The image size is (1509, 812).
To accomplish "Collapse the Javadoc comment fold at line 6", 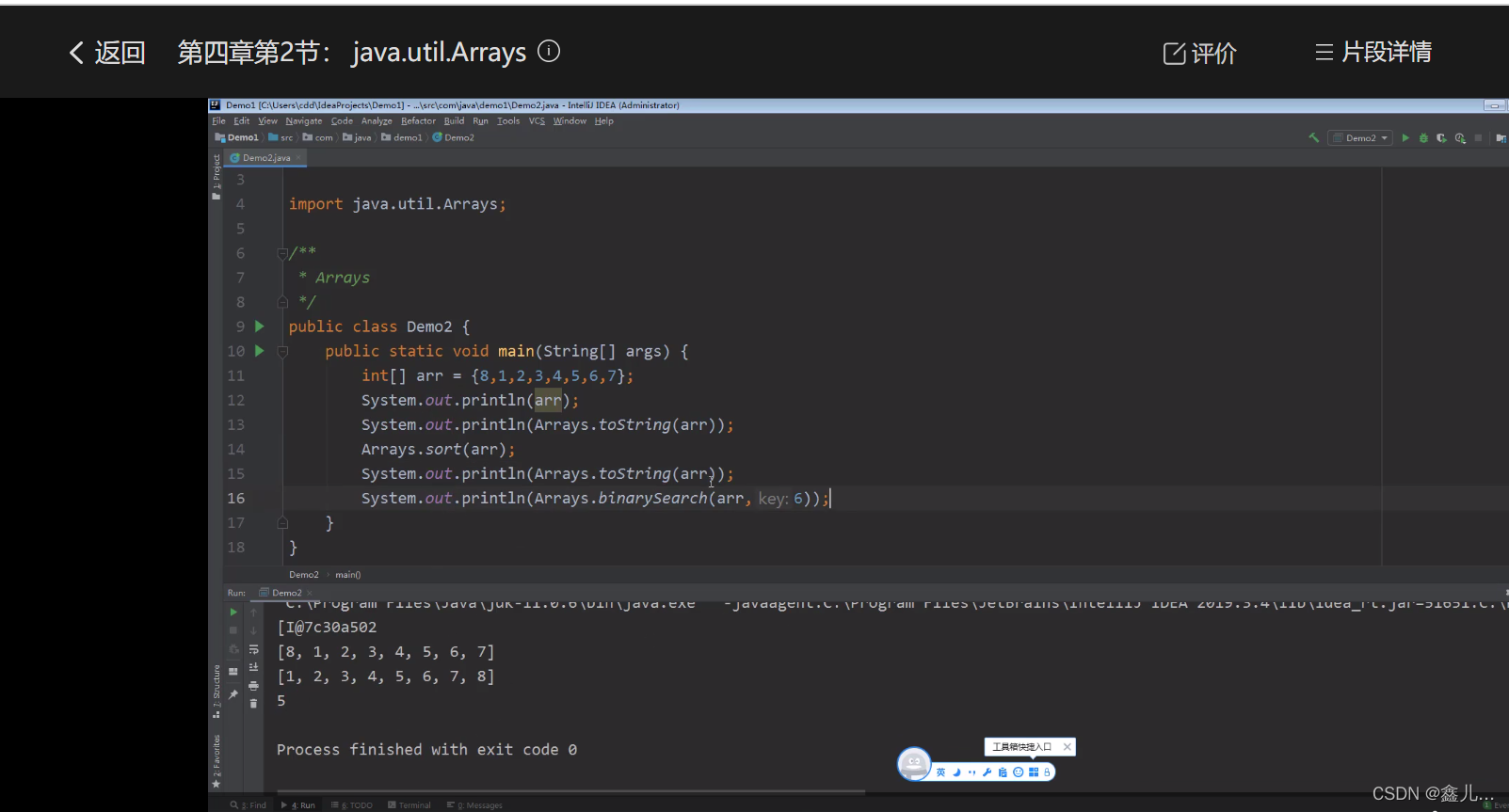I will point(282,253).
